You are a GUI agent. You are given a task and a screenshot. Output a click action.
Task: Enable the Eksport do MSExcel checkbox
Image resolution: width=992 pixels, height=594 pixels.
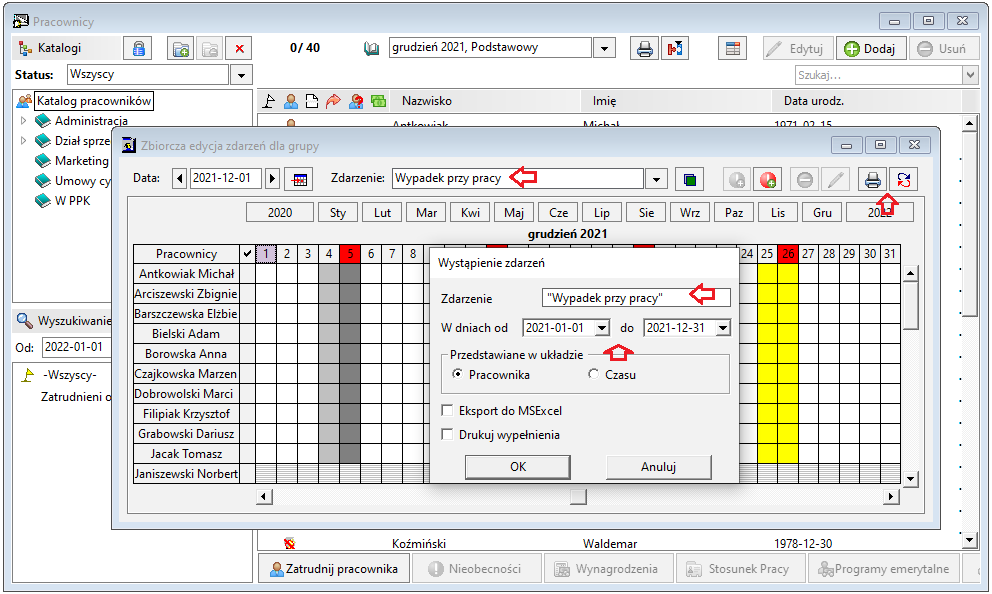click(447, 411)
